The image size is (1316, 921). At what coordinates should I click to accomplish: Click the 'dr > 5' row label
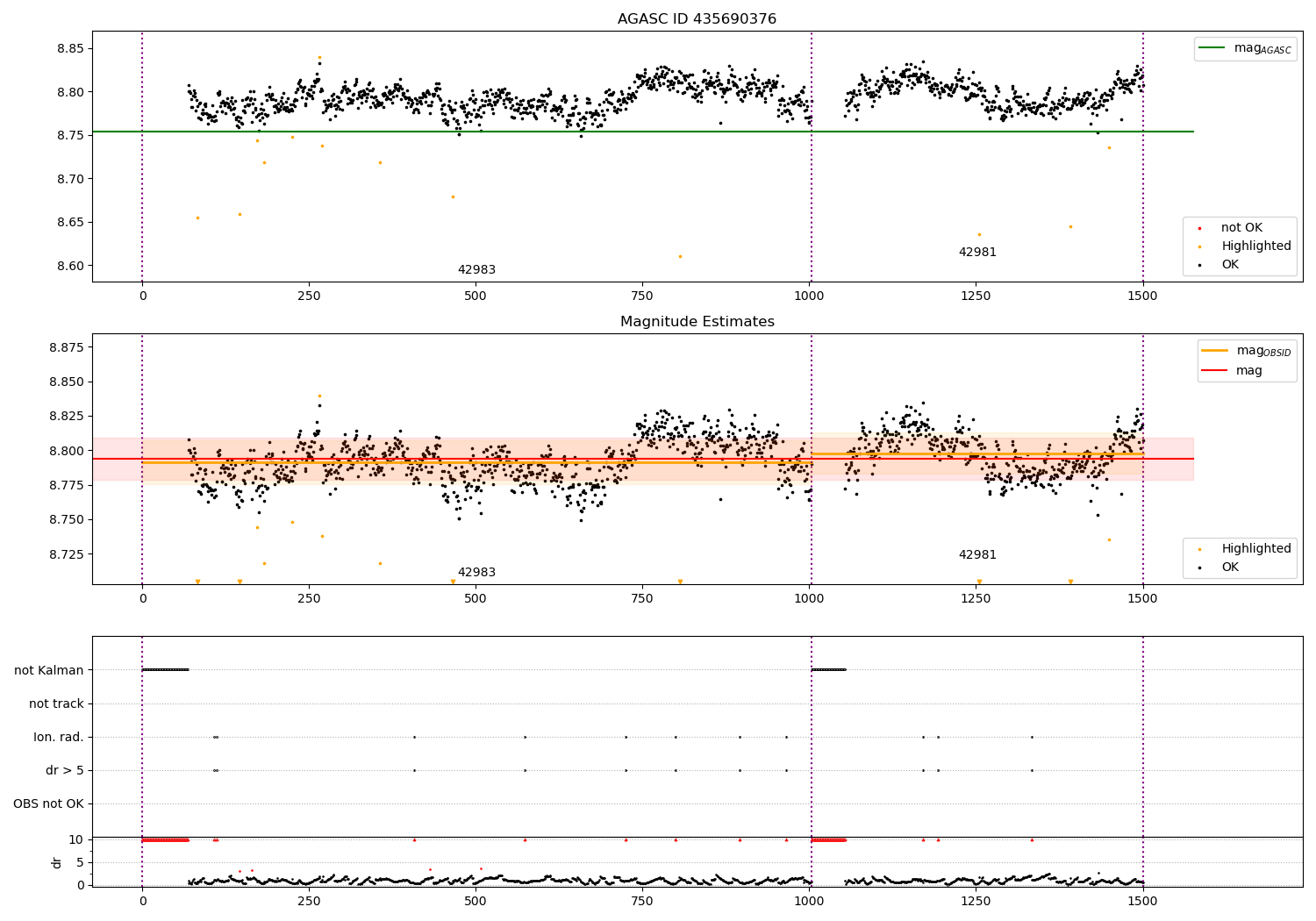tap(65, 770)
